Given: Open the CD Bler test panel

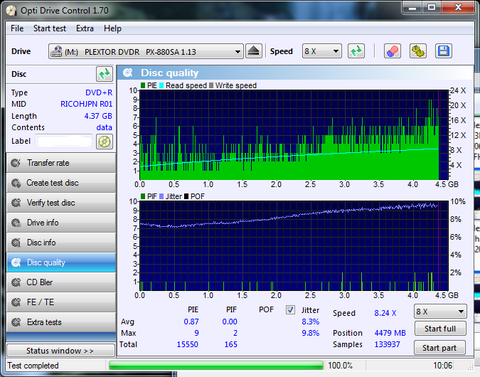Looking at the screenshot, I should (61, 282).
